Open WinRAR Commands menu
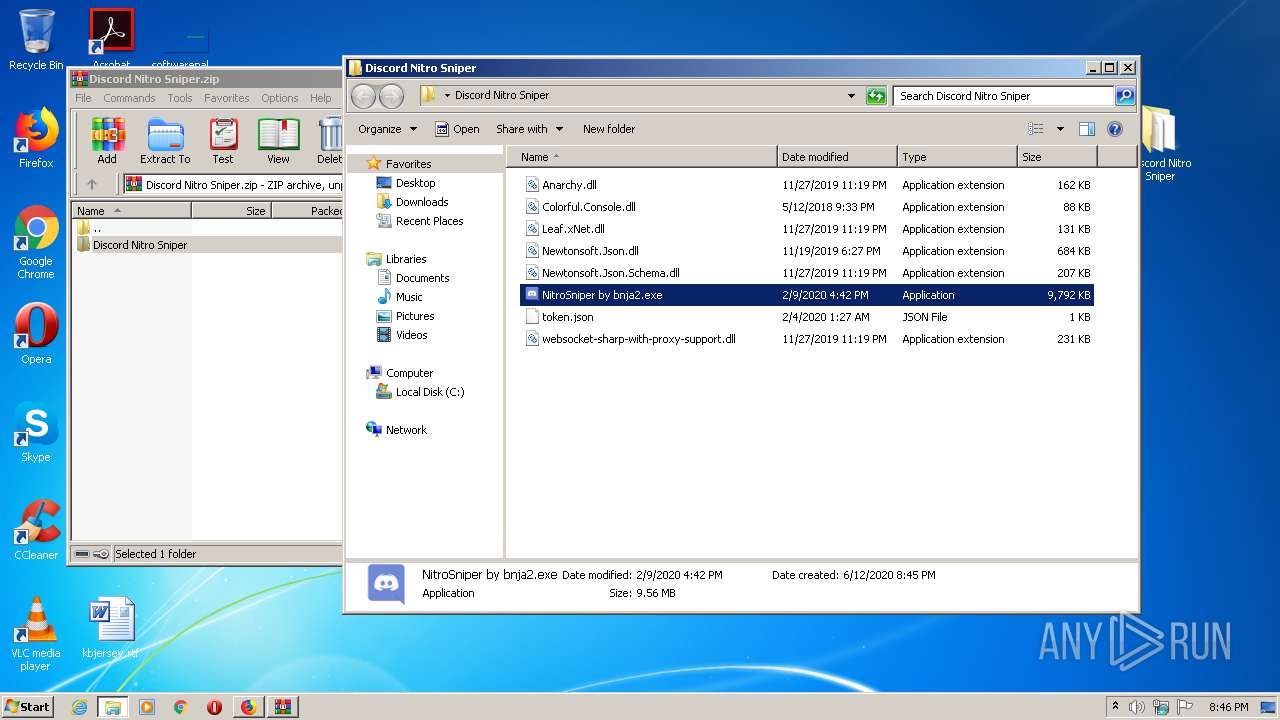Screen dimensions: 1280x720 [129, 98]
